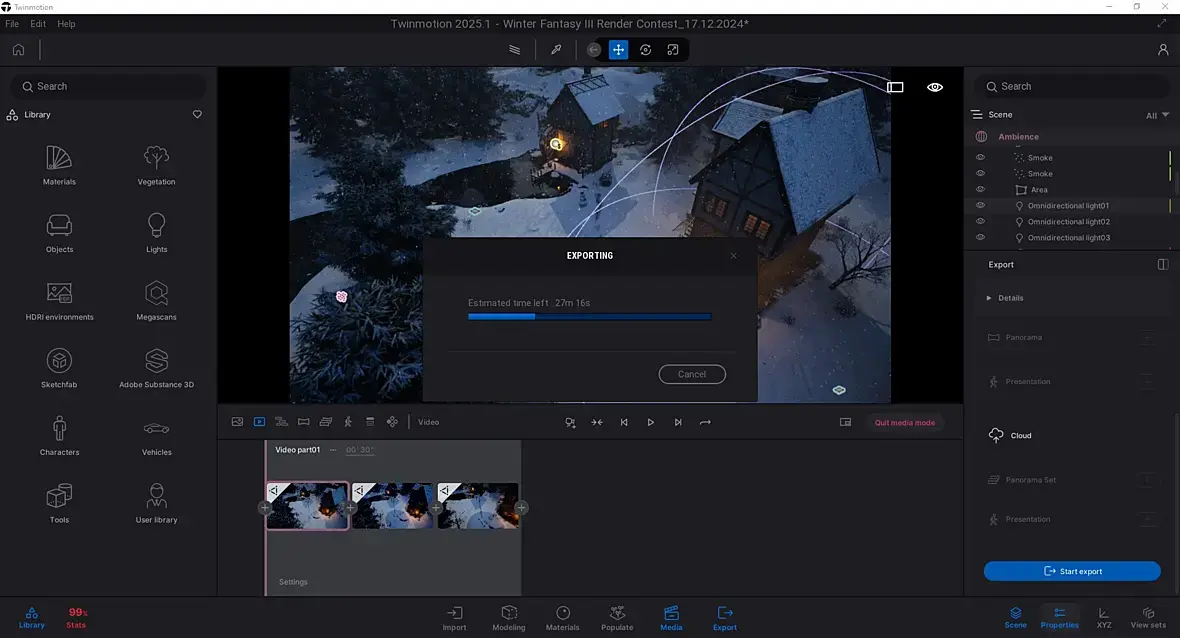
Task: Click the home icon in toolbar
Action: point(18,49)
